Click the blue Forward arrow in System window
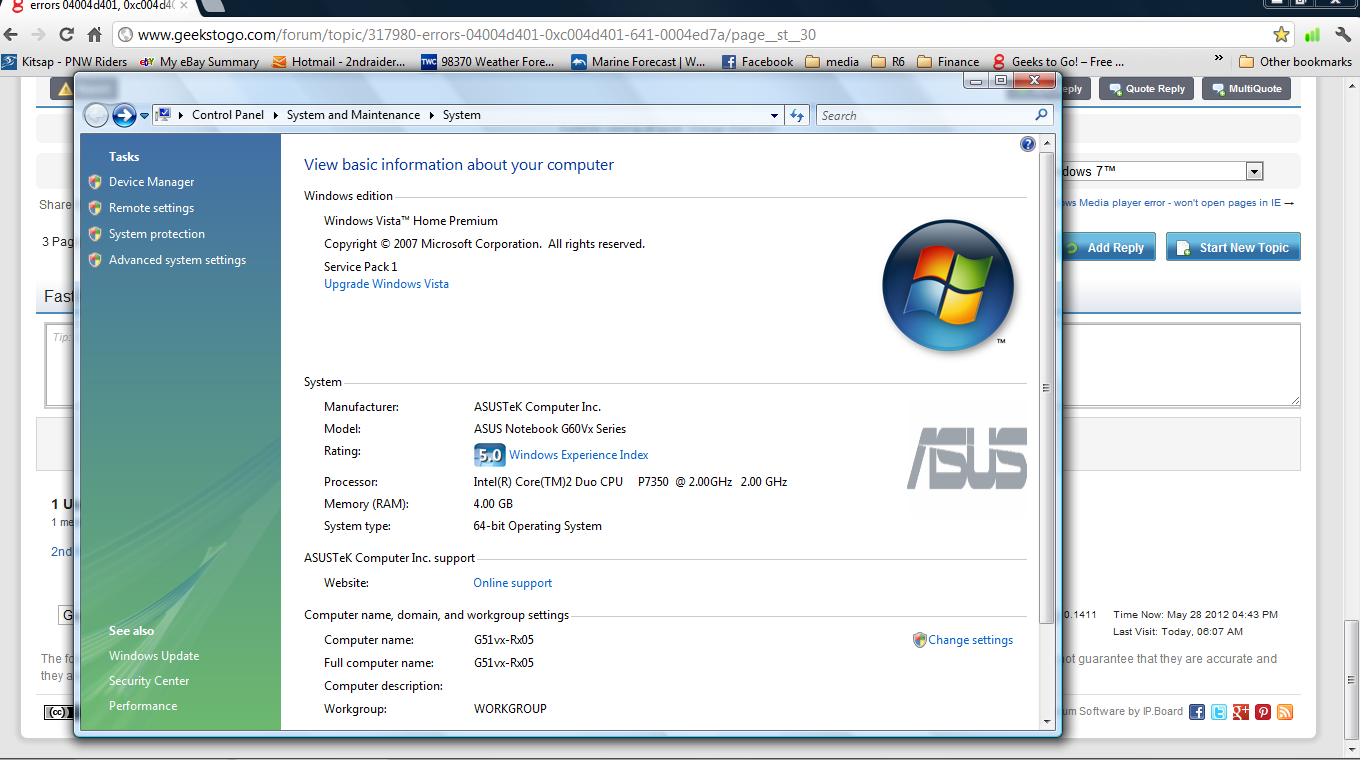 (124, 116)
